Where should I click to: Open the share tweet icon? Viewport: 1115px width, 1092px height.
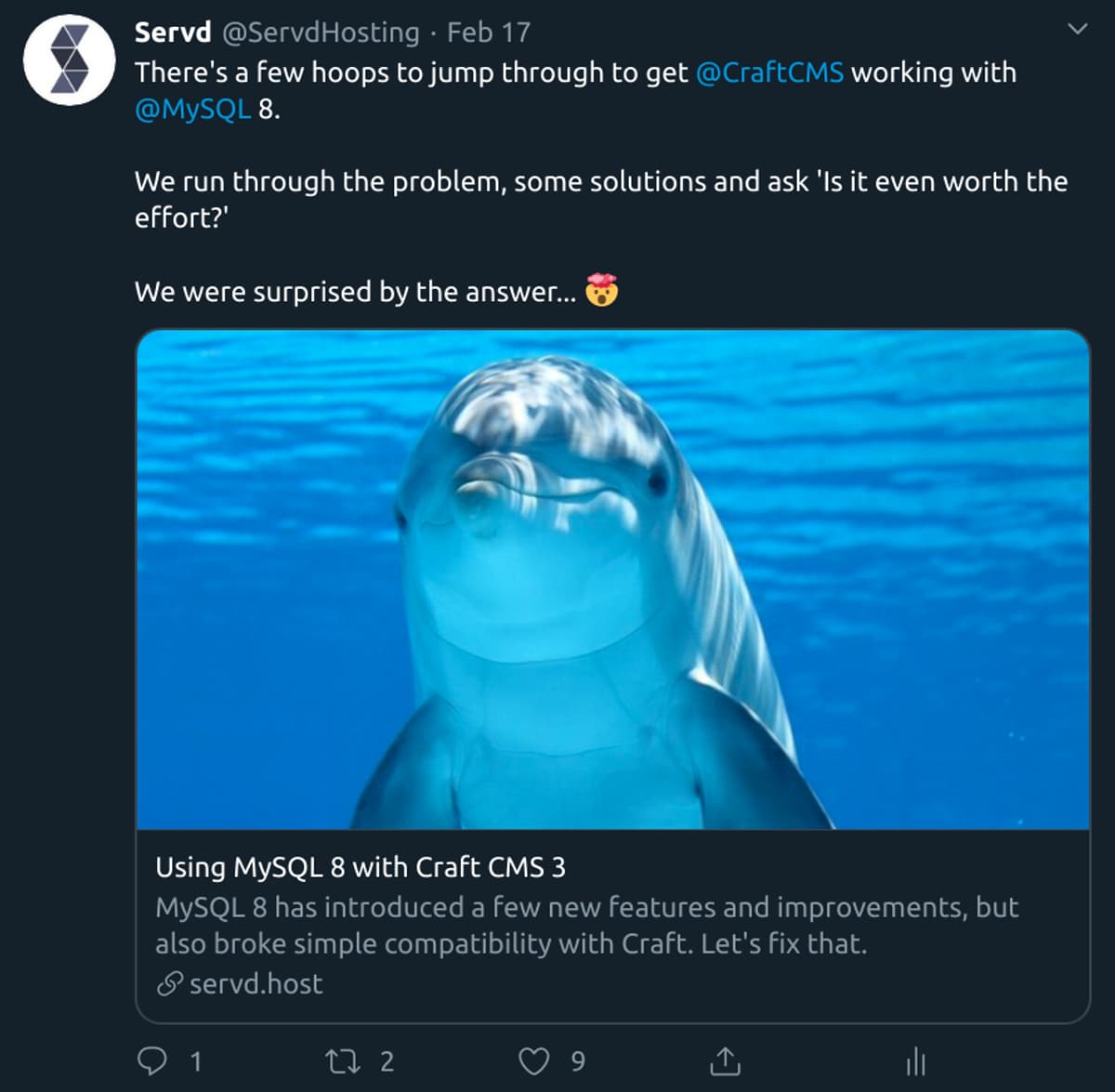(x=725, y=1060)
